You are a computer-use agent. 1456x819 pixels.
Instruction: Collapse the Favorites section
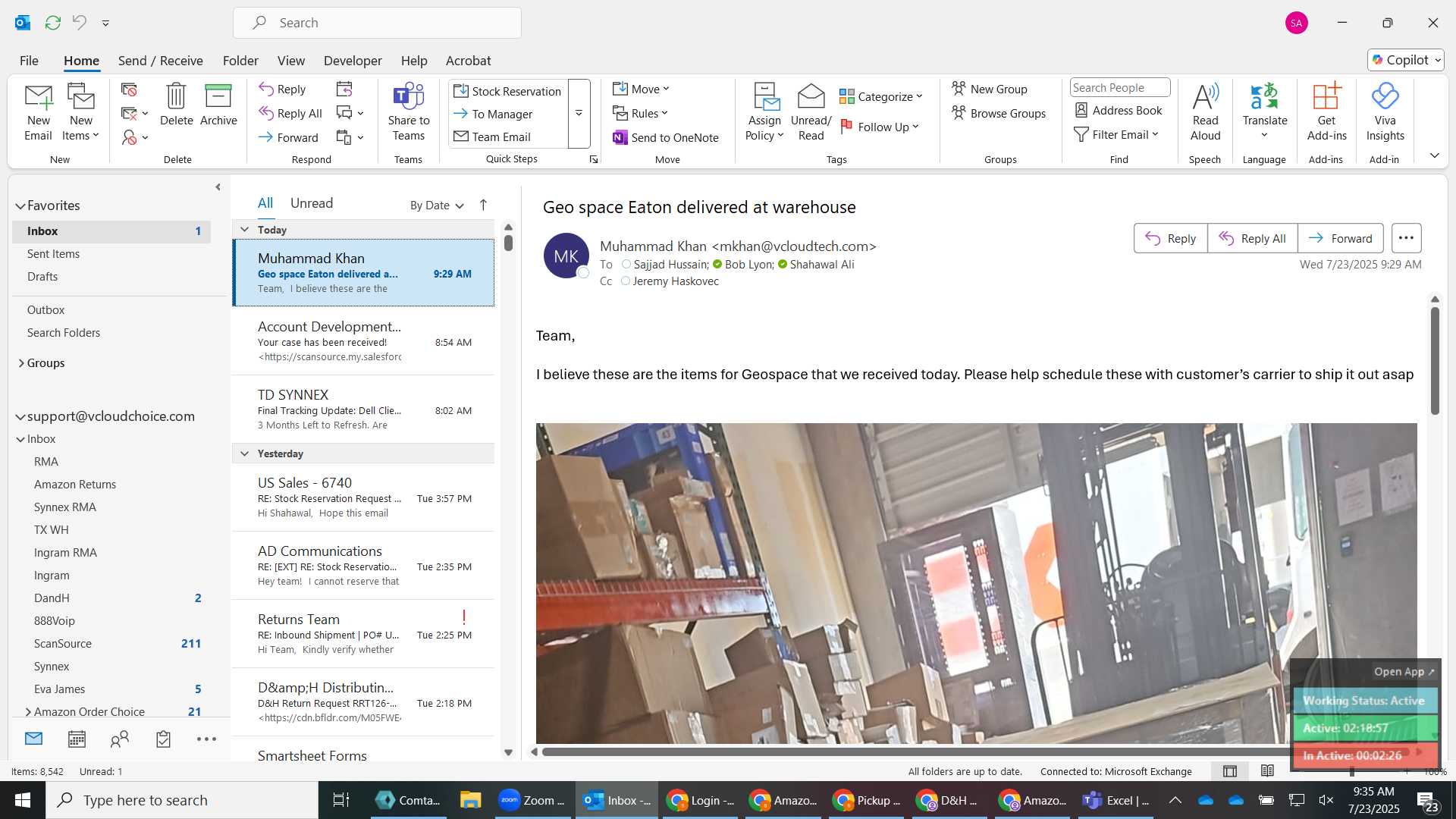click(x=20, y=206)
